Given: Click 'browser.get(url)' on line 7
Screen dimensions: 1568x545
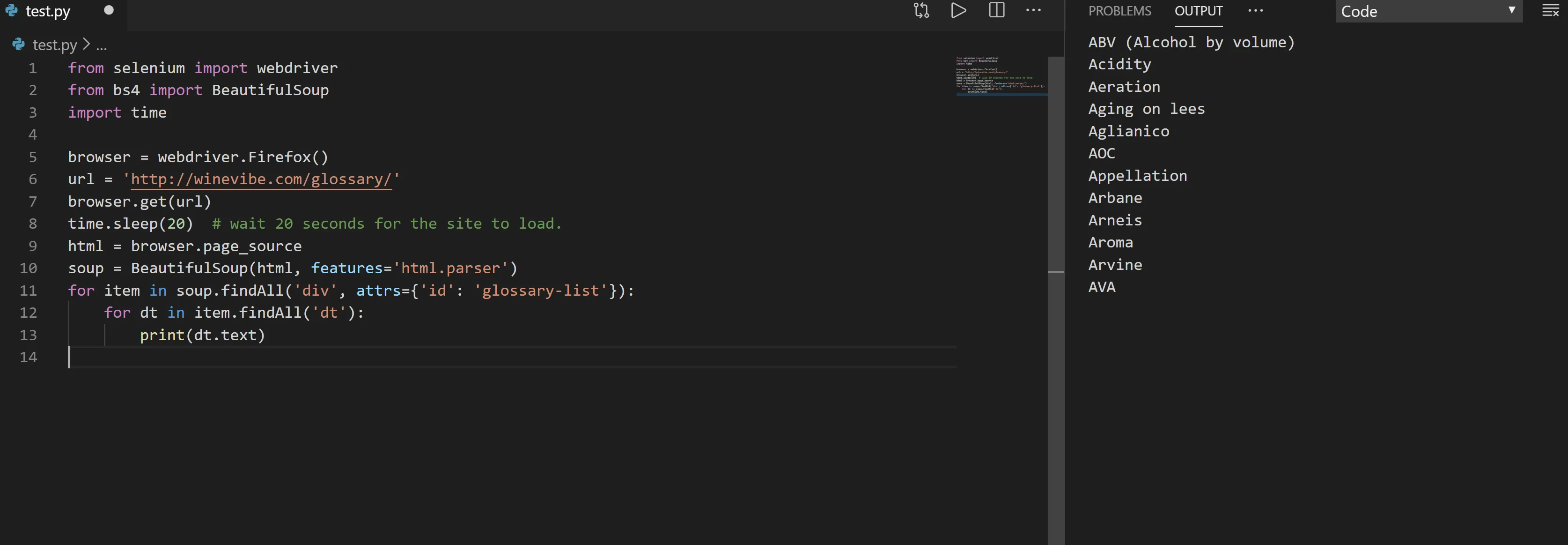Looking at the screenshot, I should click(x=140, y=202).
